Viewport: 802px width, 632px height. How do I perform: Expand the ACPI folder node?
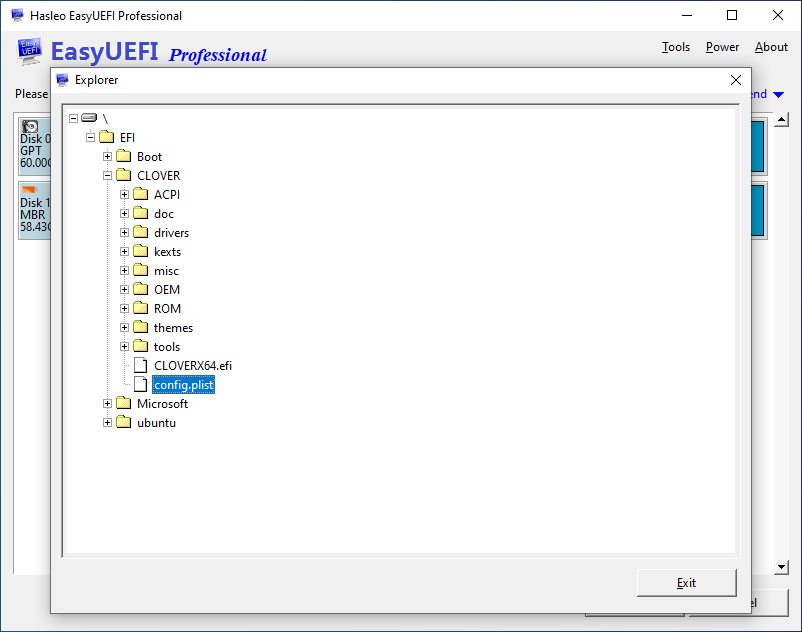(124, 194)
